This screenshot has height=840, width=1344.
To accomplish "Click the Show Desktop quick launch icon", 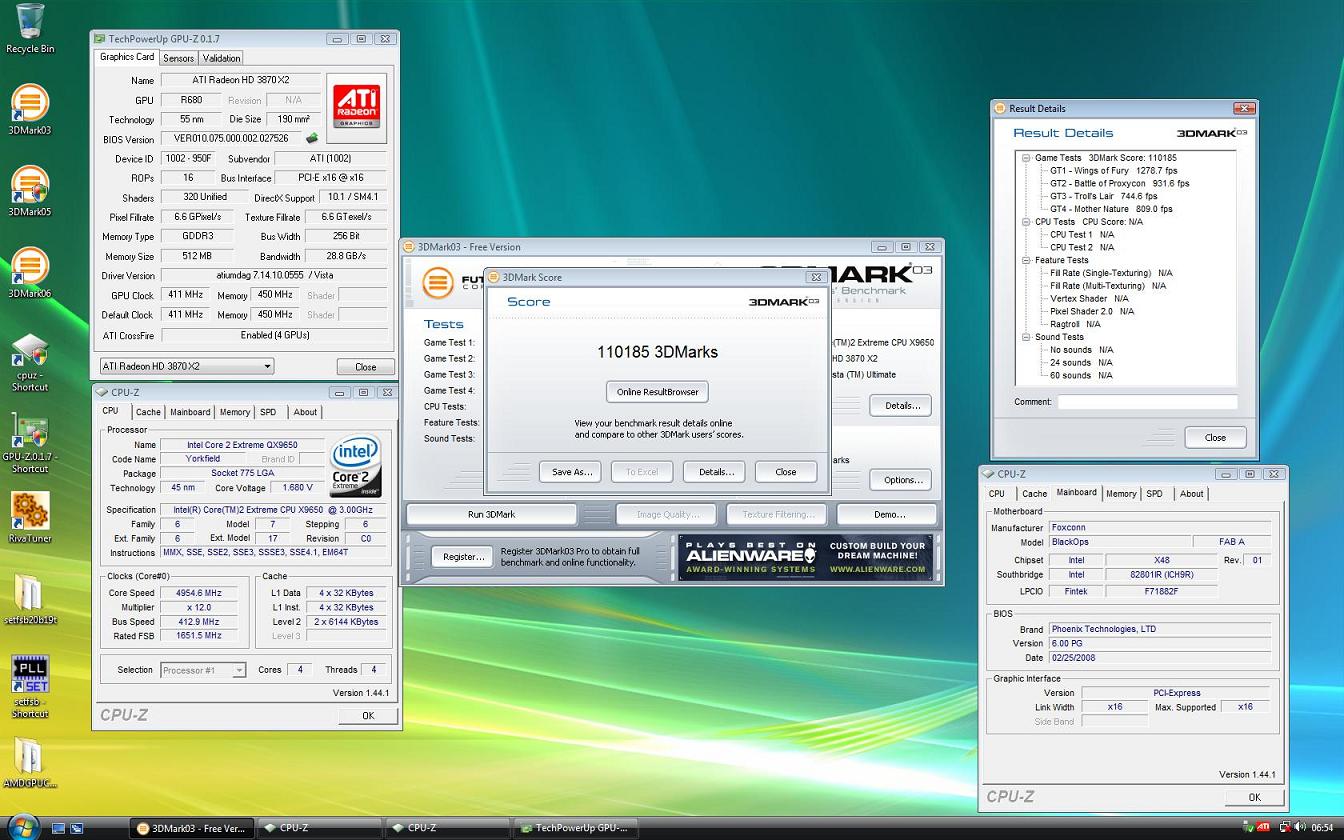I will tap(58, 828).
